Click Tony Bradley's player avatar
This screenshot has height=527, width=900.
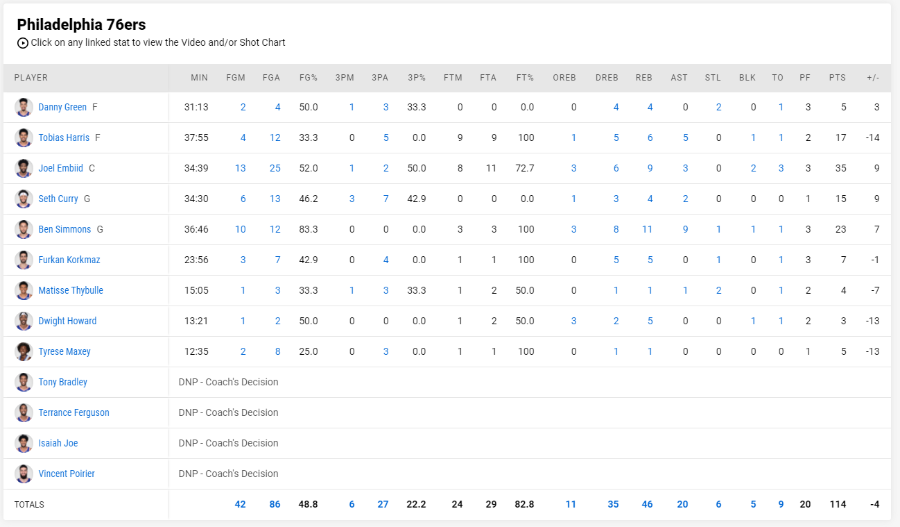(x=24, y=382)
